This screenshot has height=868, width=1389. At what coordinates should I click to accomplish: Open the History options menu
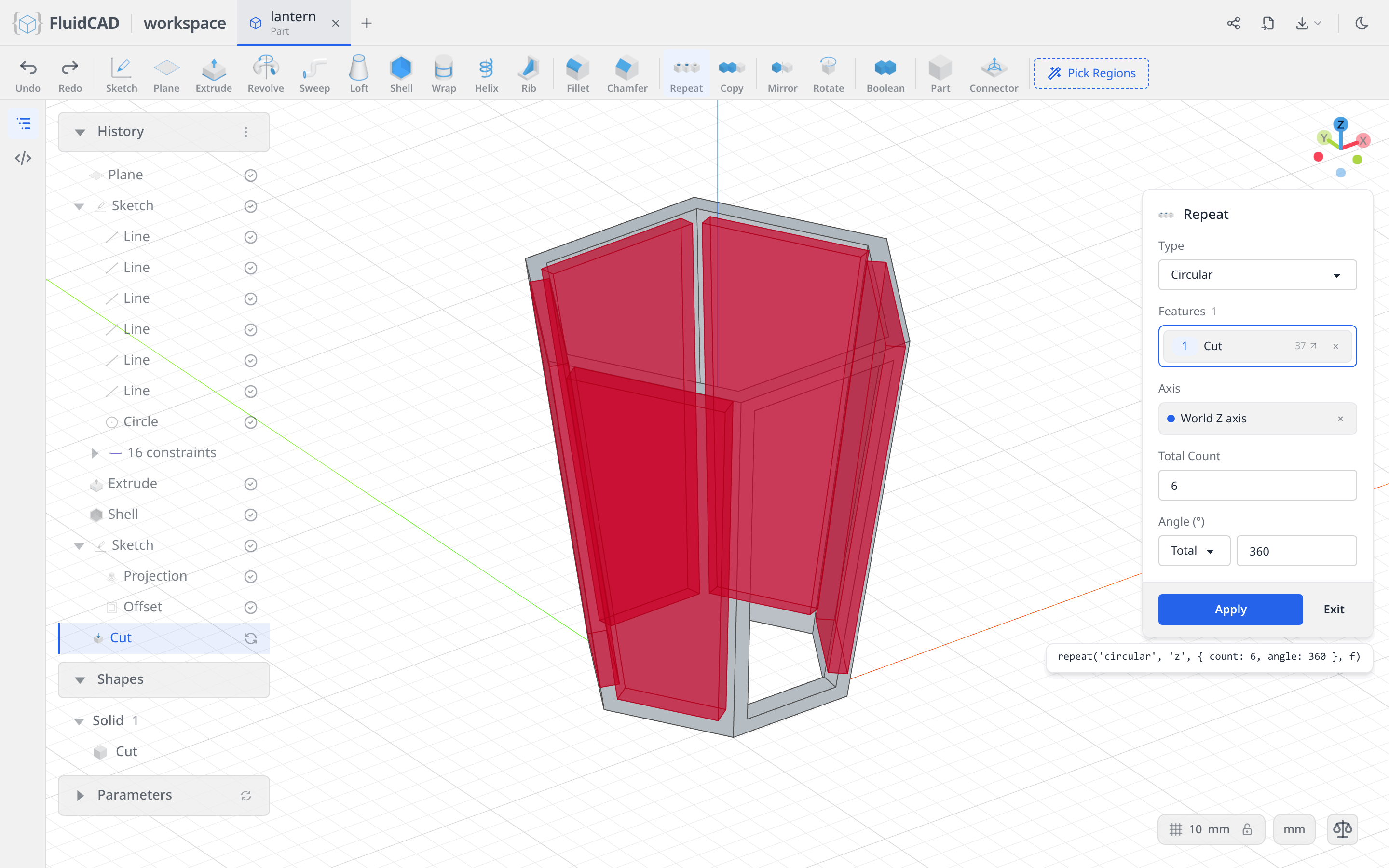tap(245, 132)
